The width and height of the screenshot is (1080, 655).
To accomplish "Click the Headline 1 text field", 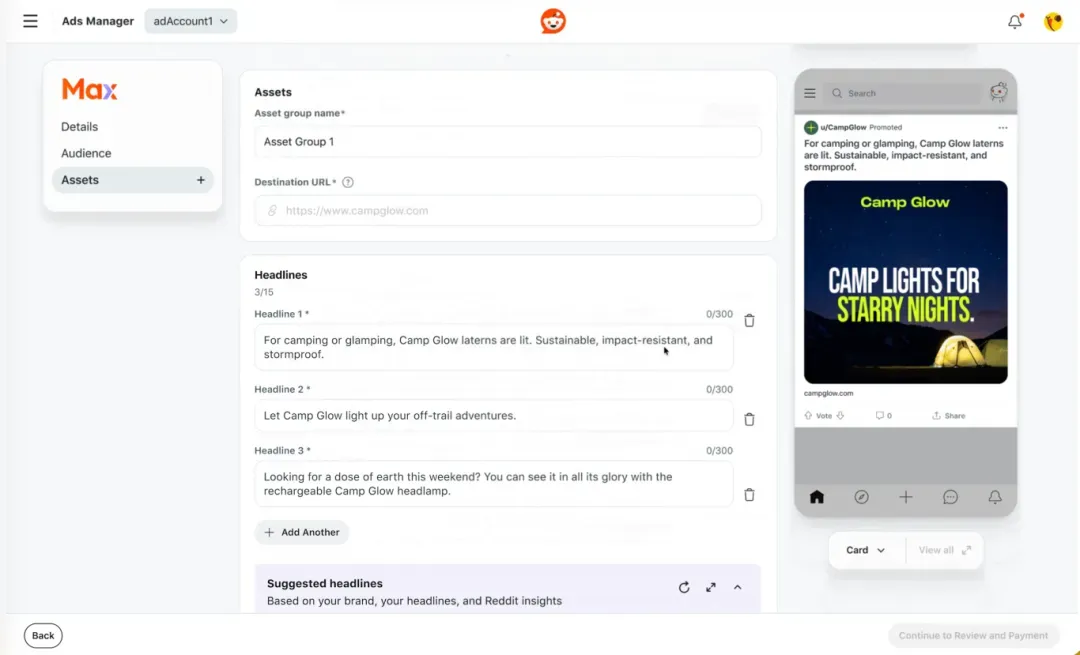I will [x=494, y=347].
